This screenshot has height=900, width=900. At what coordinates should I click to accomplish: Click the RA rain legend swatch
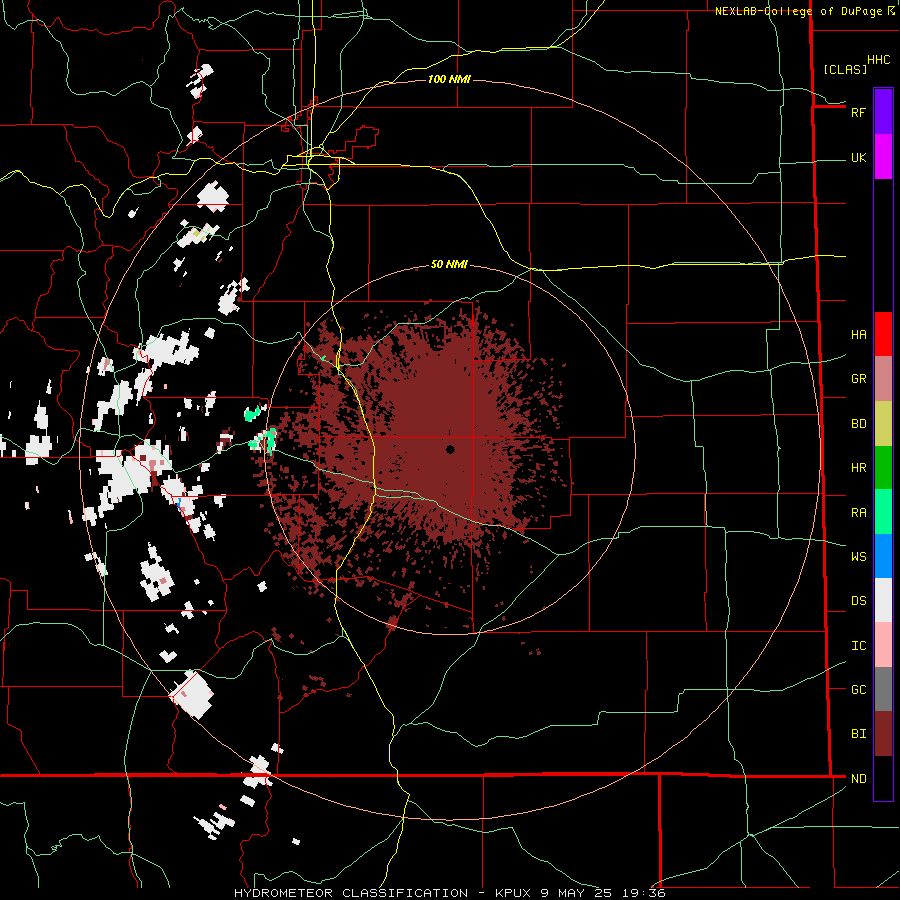(x=883, y=512)
